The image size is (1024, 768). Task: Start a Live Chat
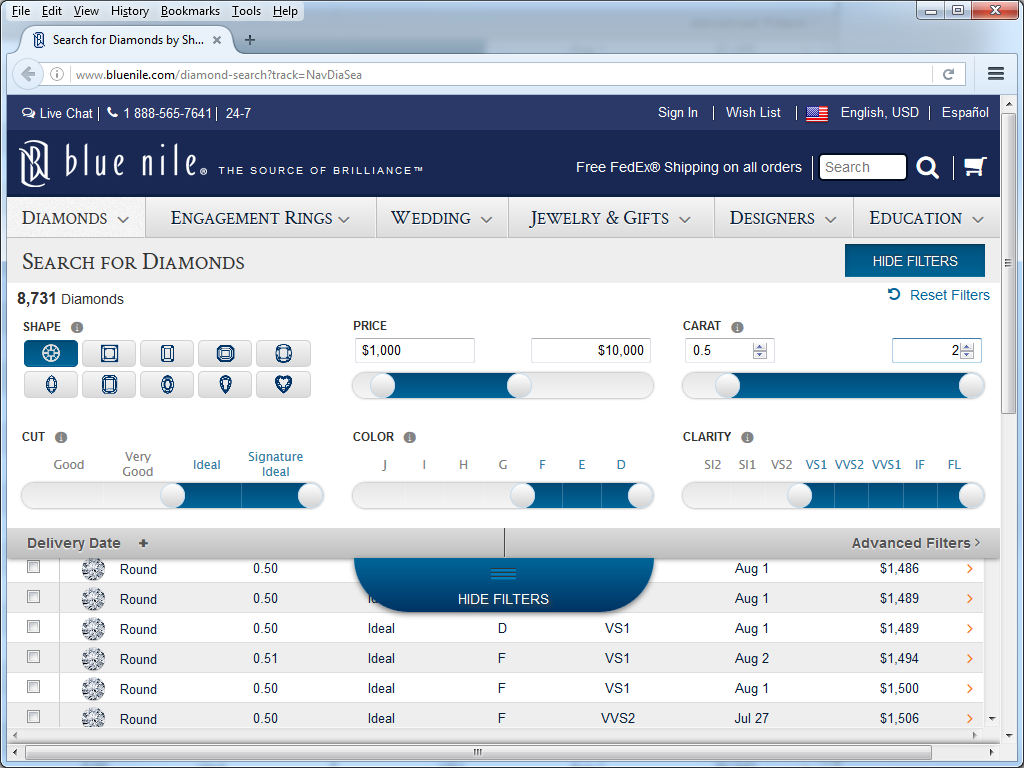(57, 114)
